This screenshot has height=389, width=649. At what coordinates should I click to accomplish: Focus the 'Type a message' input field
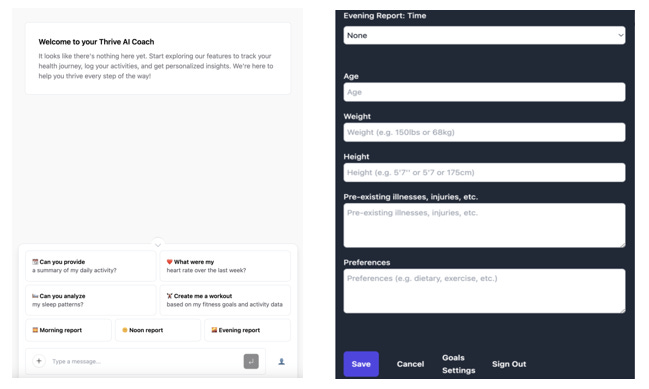pyautogui.click(x=145, y=361)
